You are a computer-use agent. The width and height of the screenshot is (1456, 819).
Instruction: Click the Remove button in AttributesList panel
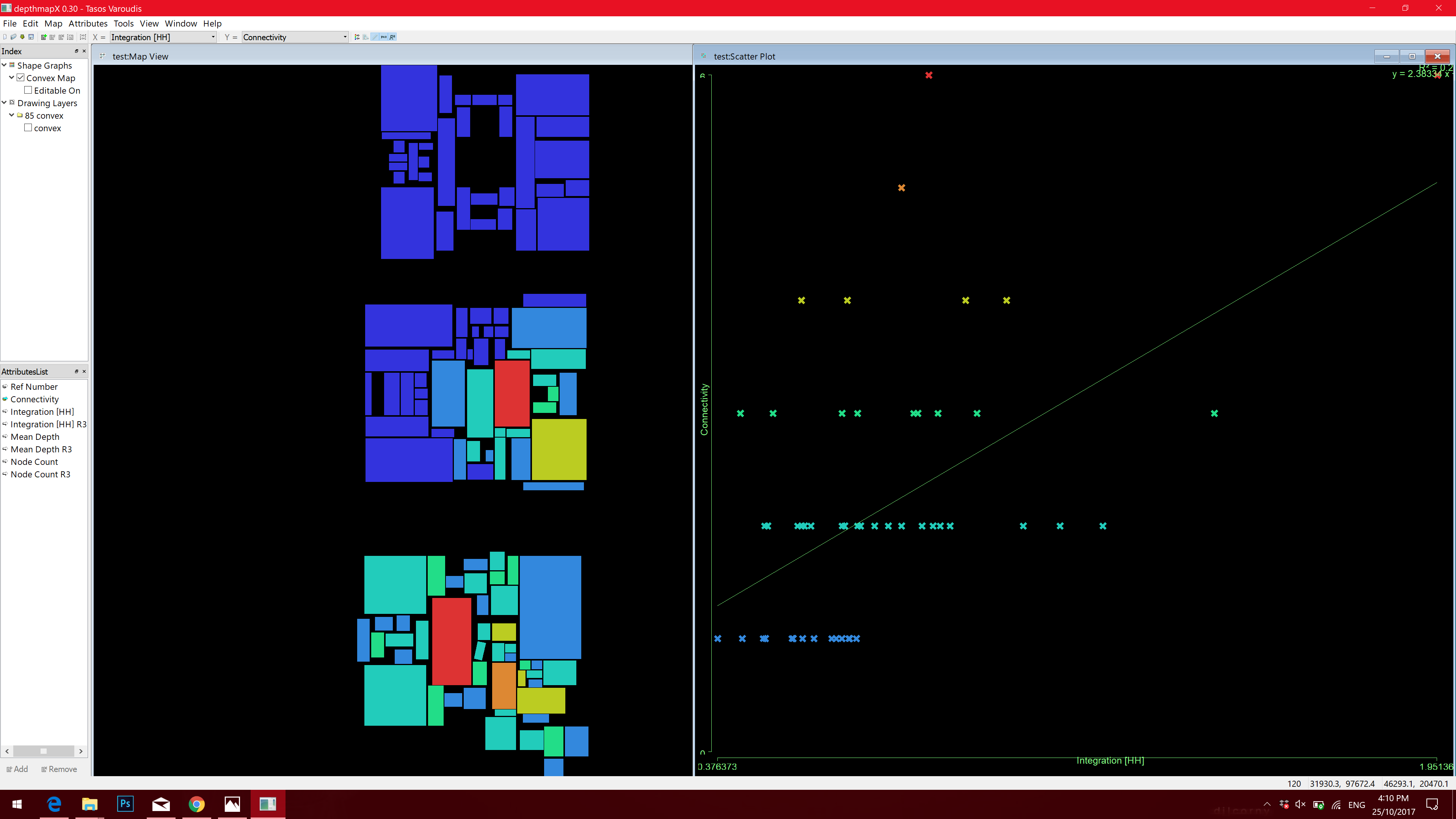[59, 769]
